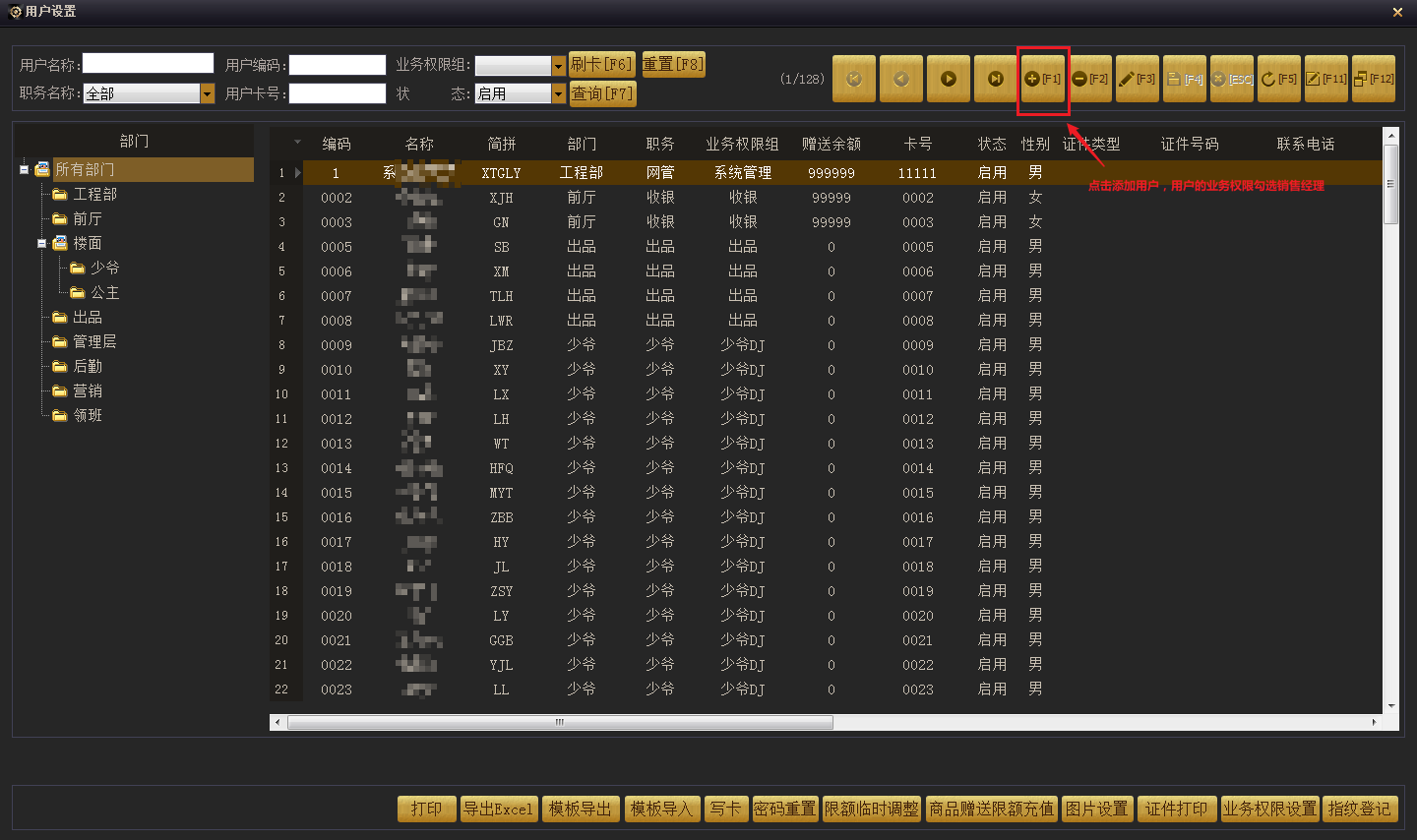This screenshot has height=840, width=1417.
Task: Click 指纹登记 button
Action: [x=1360, y=809]
